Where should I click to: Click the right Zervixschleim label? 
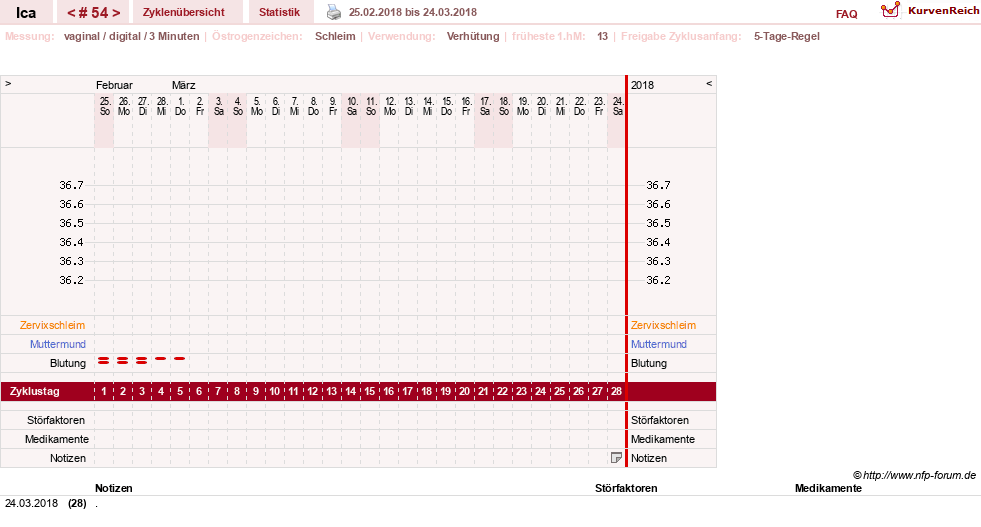(x=663, y=325)
